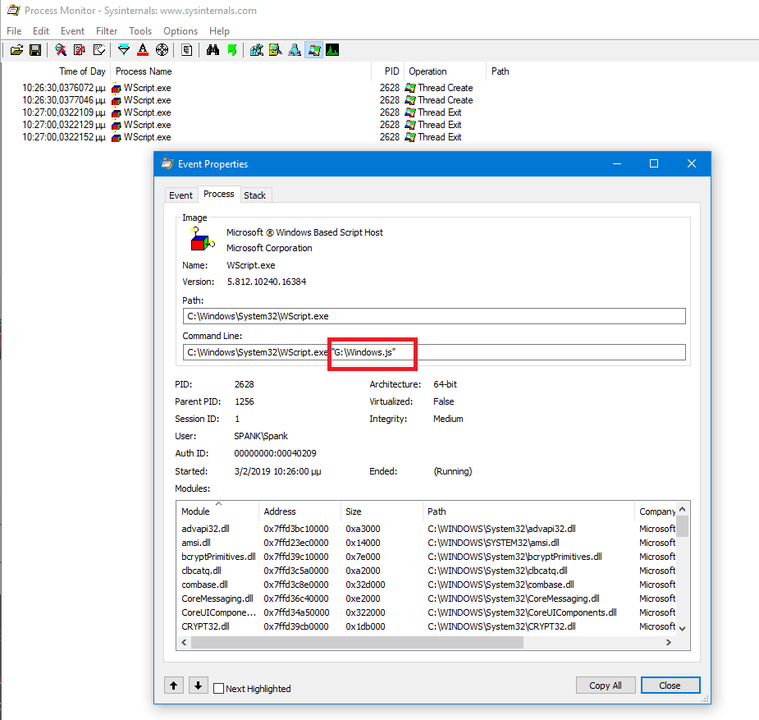Open the Filter funnel icon
Image resolution: width=759 pixels, height=720 pixels.
124,50
